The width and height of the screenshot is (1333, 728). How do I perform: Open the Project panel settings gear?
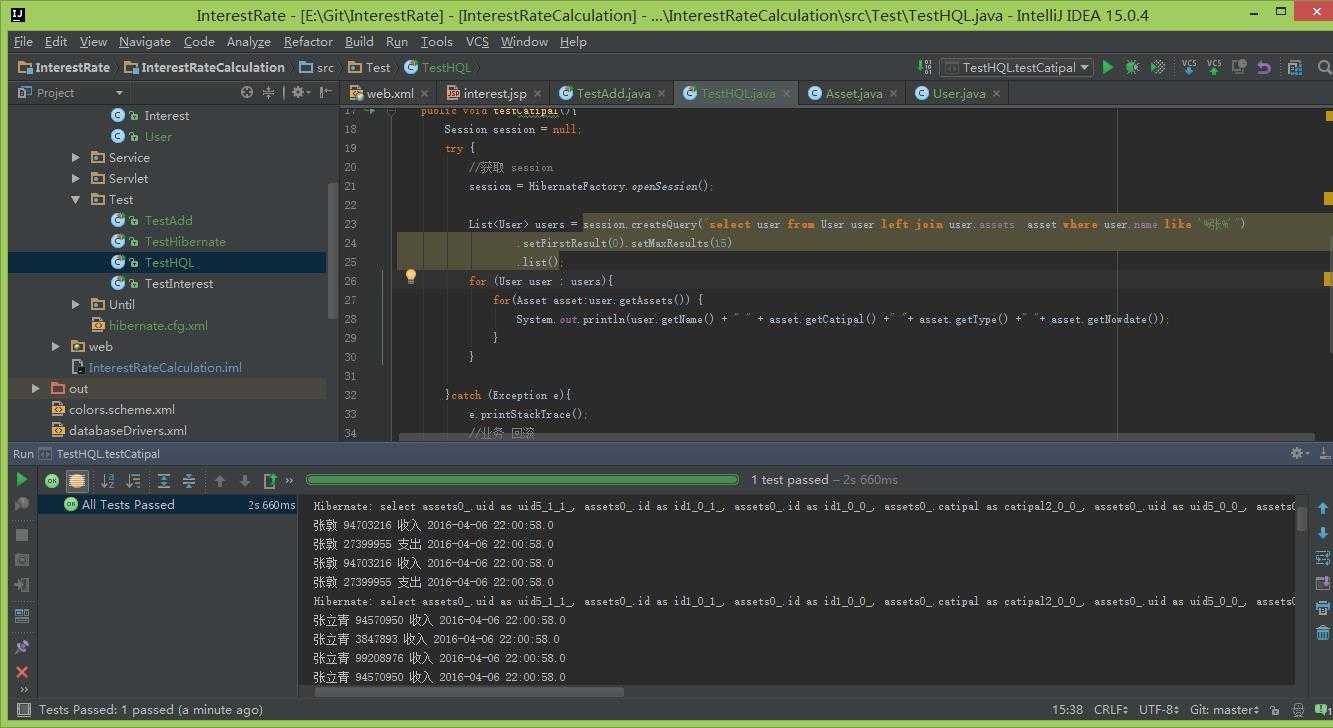point(298,92)
